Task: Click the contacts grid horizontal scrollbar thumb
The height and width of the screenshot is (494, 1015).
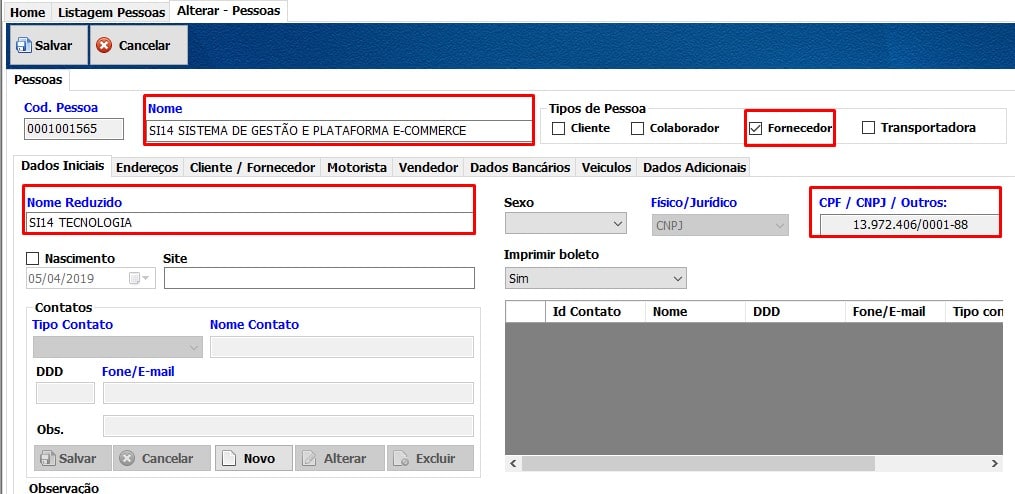Action: tap(698, 464)
